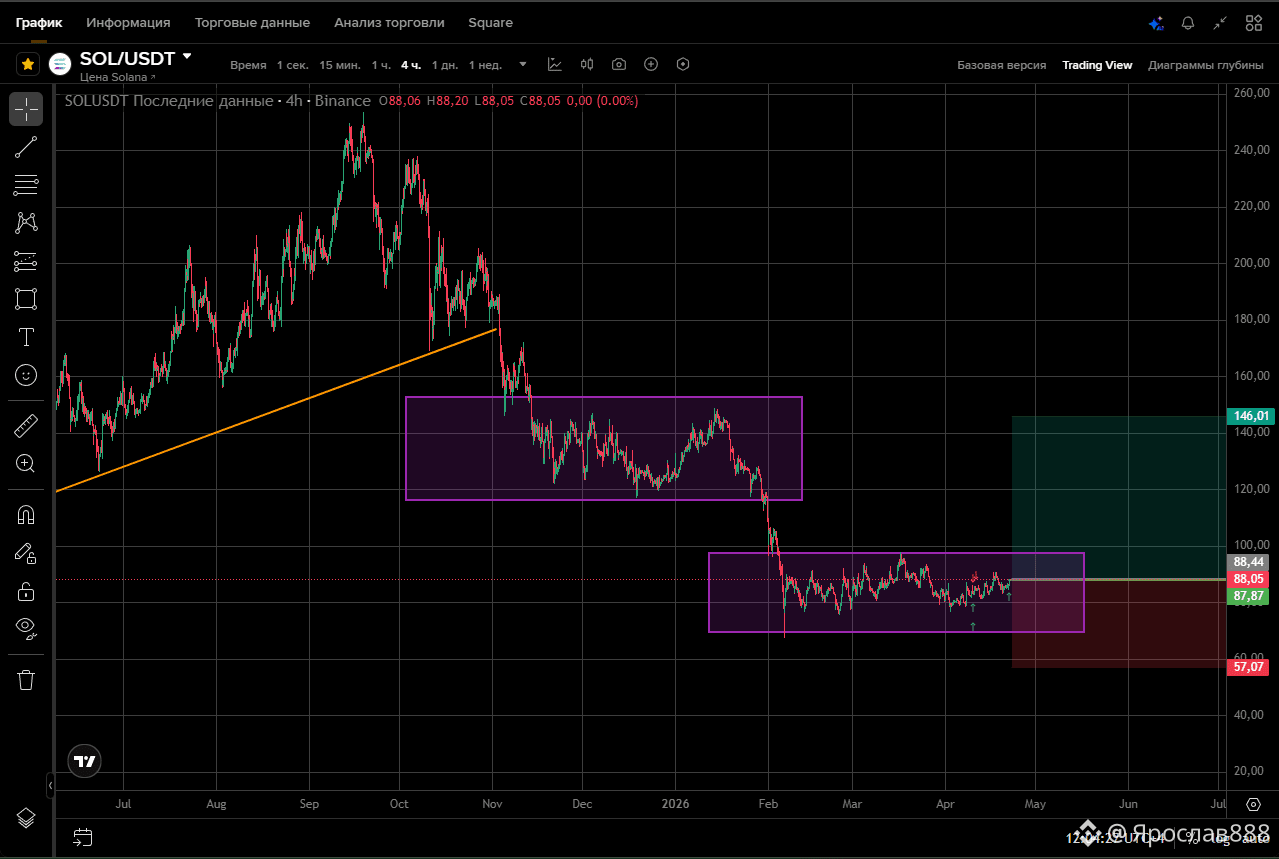Change the candlestick chart type
The height and width of the screenshot is (859, 1279).
point(587,64)
